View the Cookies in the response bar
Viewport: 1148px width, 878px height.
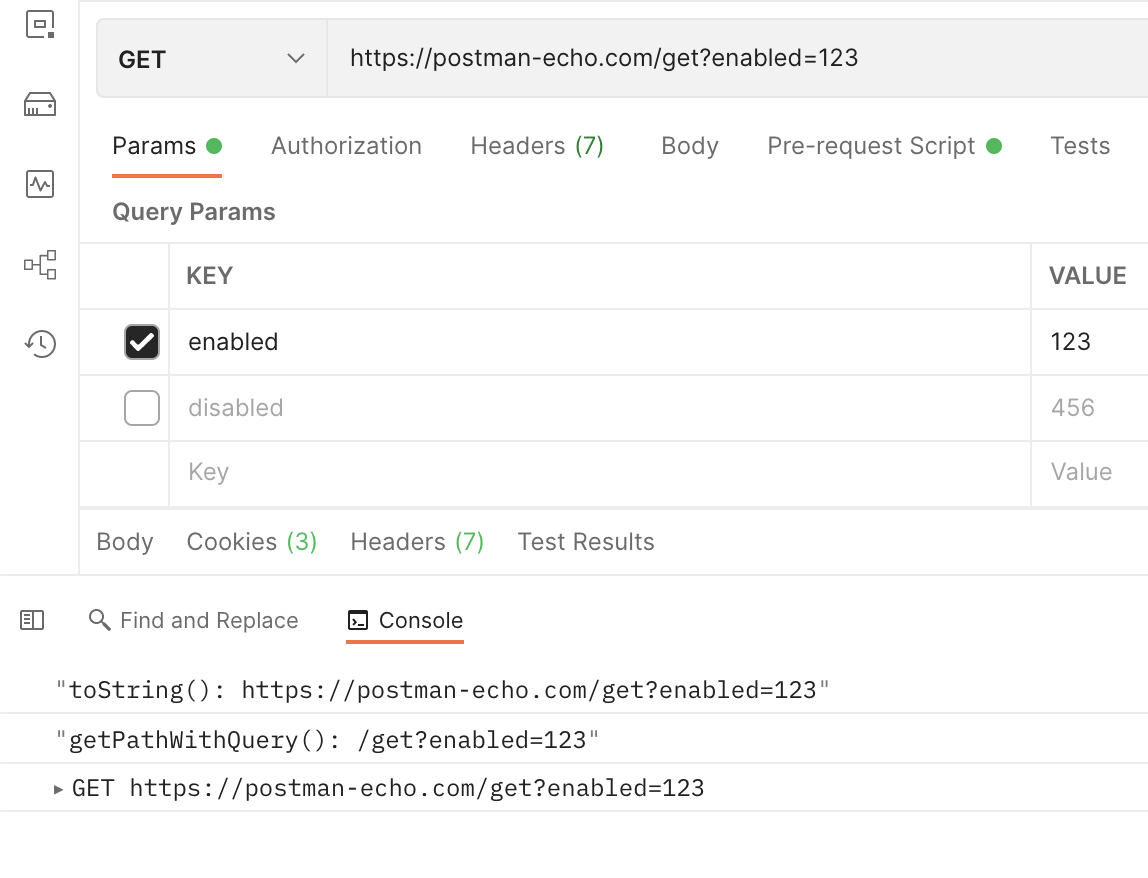pyautogui.click(x=251, y=541)
